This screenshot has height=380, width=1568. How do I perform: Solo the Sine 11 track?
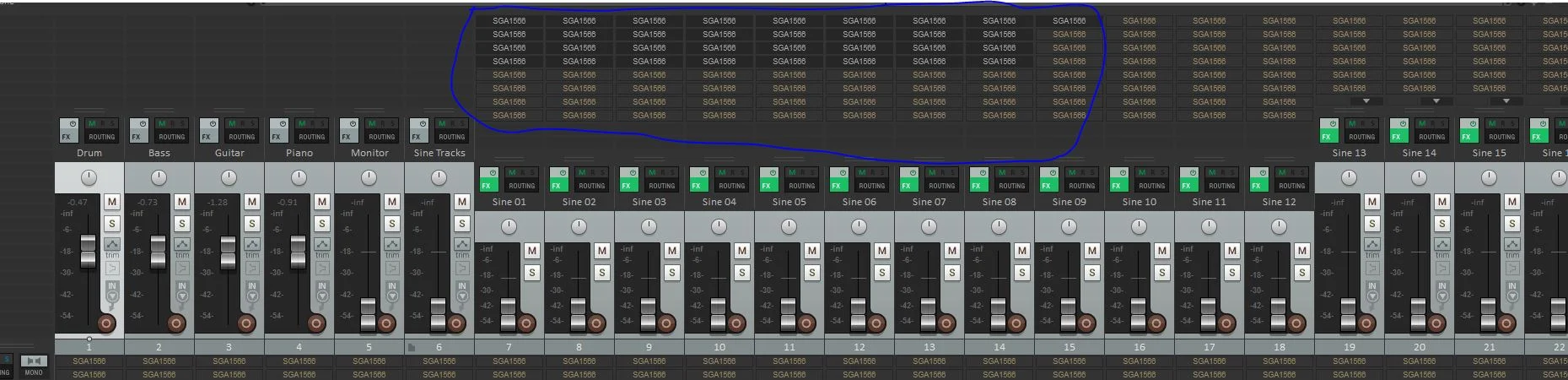(x=1231, y=273)
